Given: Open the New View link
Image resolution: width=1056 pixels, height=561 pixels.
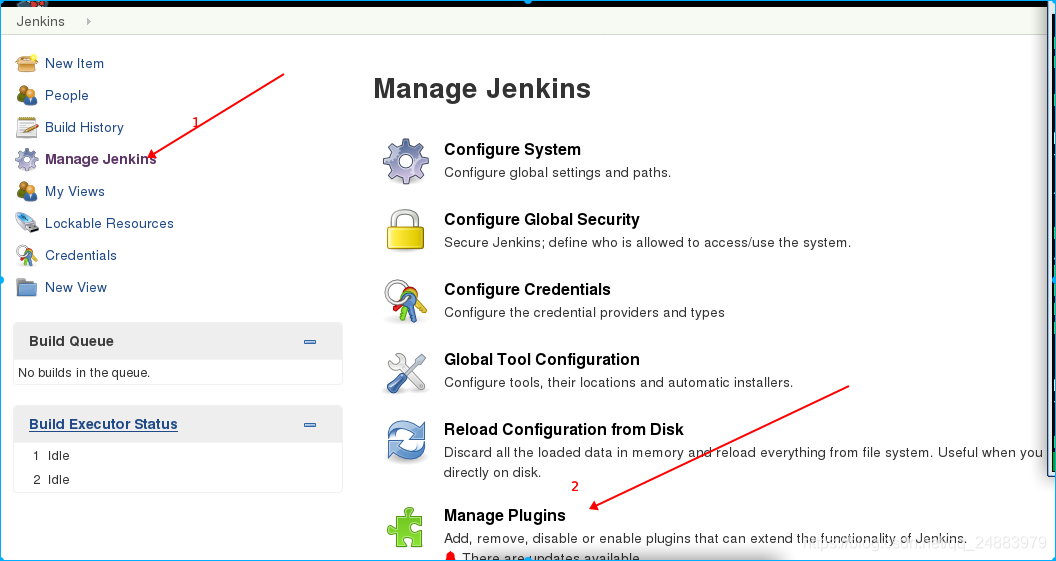Looking at the screenshot, I should tap(75, 288).
